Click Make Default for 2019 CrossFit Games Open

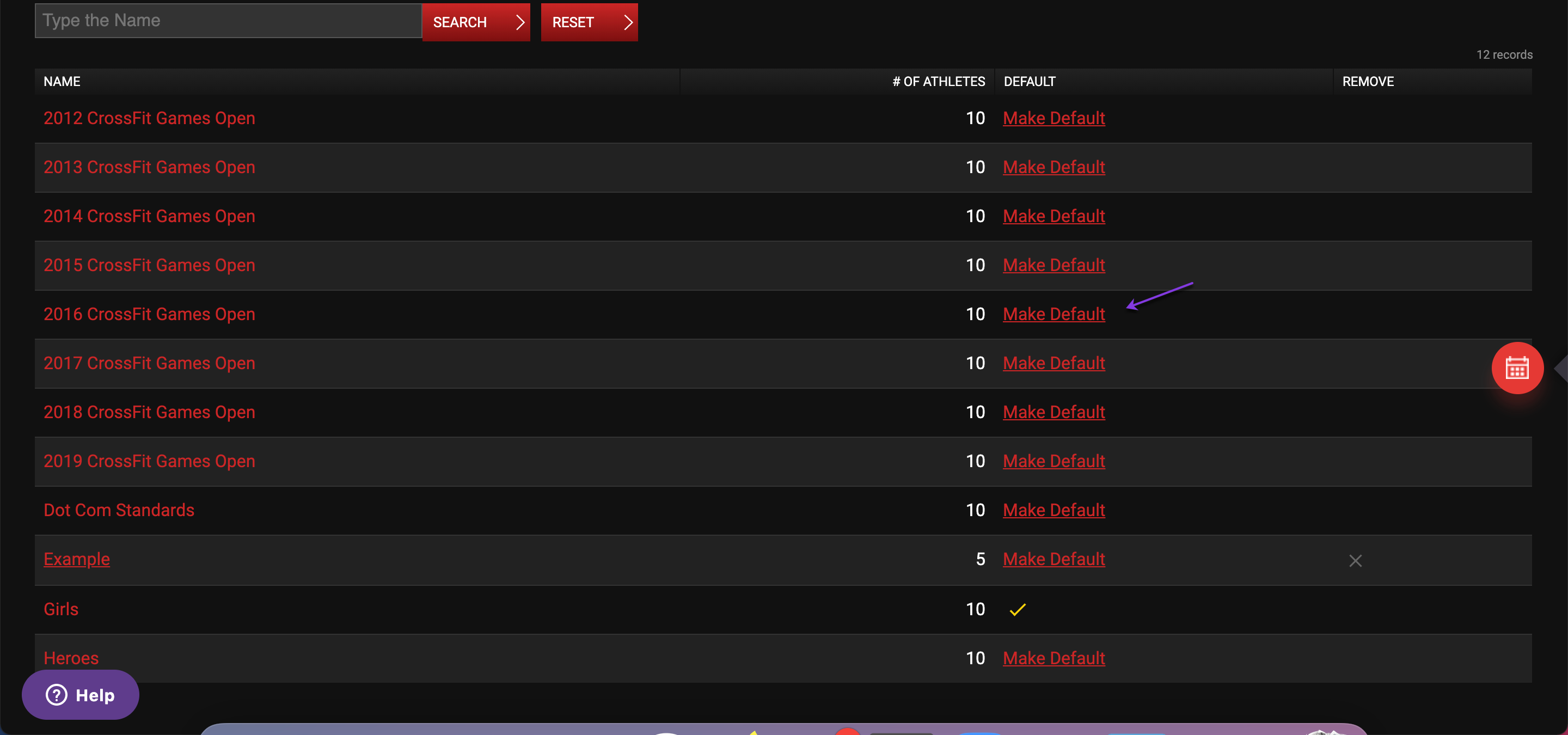[x=1055, y=461]
